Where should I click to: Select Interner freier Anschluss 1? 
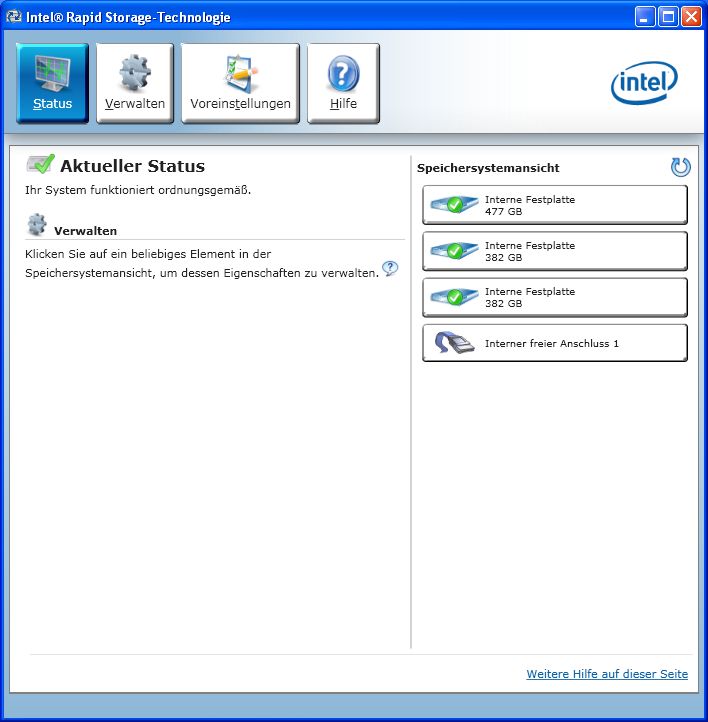click(x=555, y=343)
